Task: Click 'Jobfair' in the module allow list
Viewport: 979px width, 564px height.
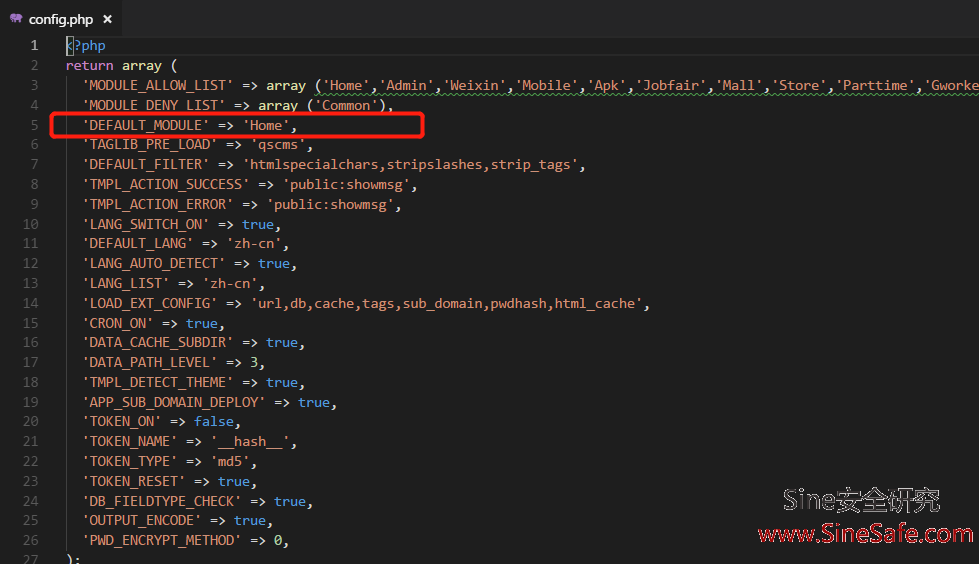Action: (671, 86)
